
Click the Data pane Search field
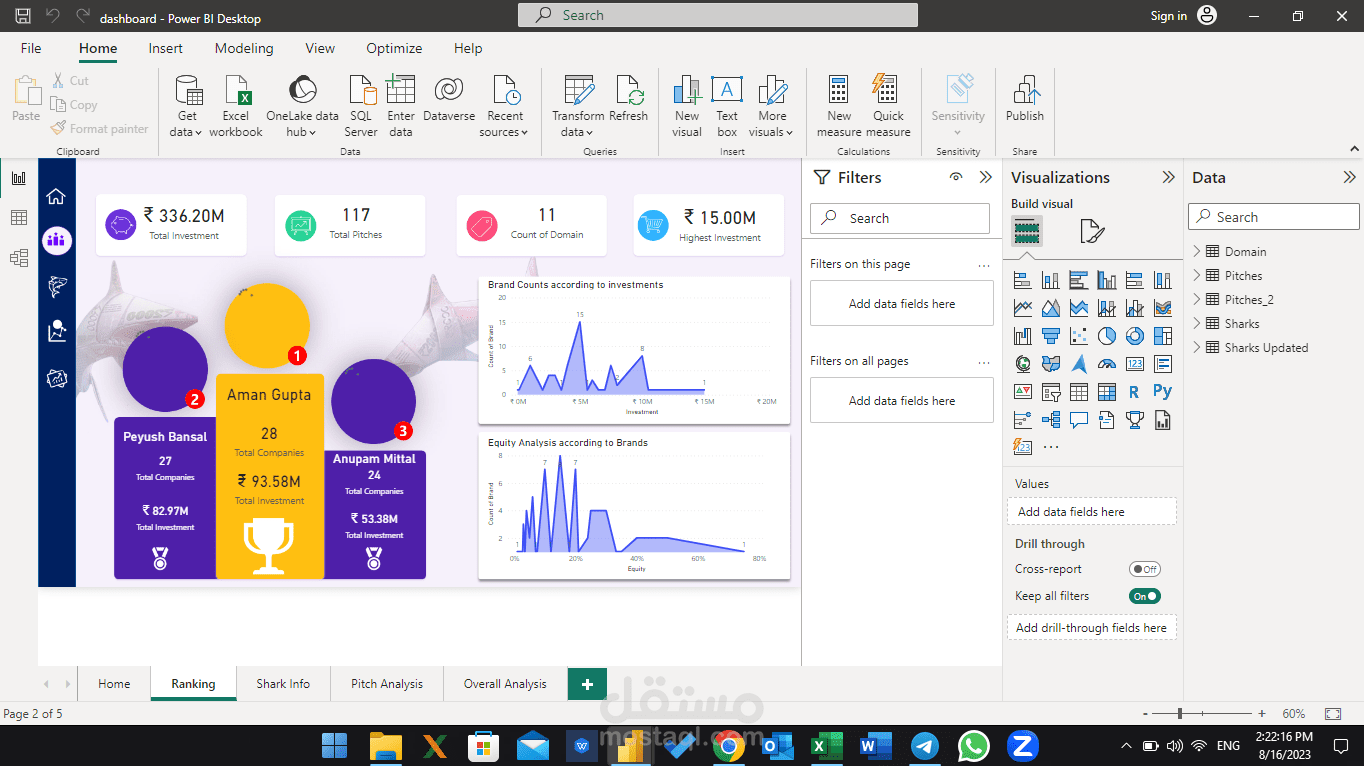(1274, 217)
